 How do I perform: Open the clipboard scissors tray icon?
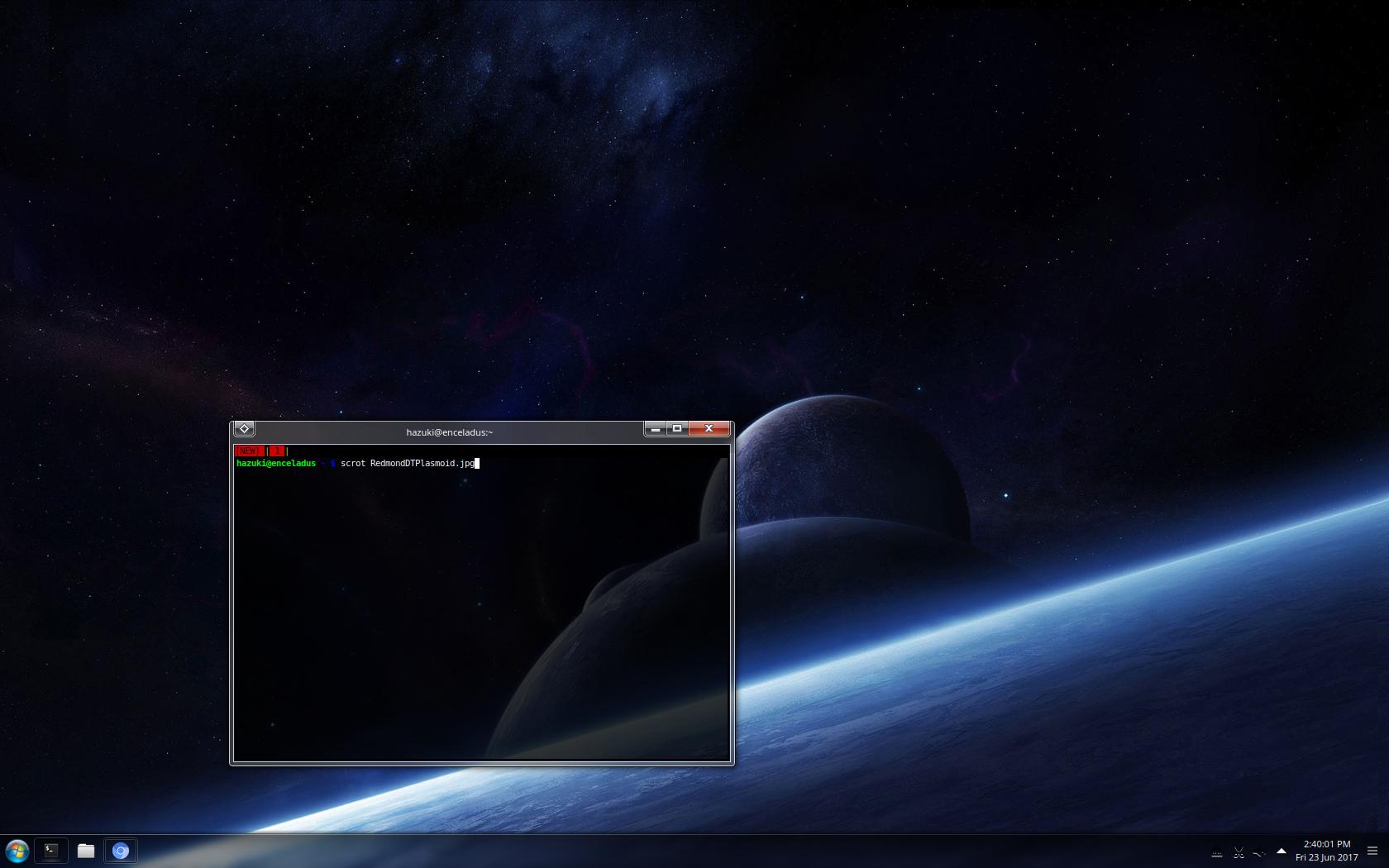pyautogui.click(x=1239, y=852)
